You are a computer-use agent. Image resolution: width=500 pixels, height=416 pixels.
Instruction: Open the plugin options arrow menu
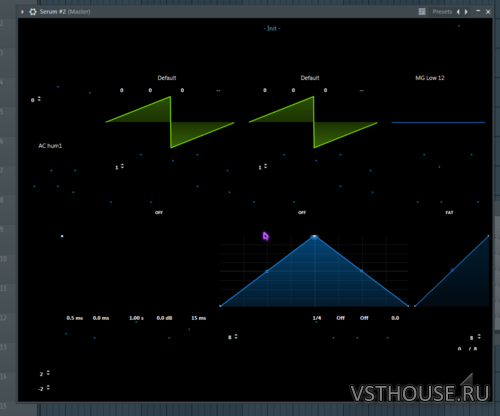(x=22, y=12)
